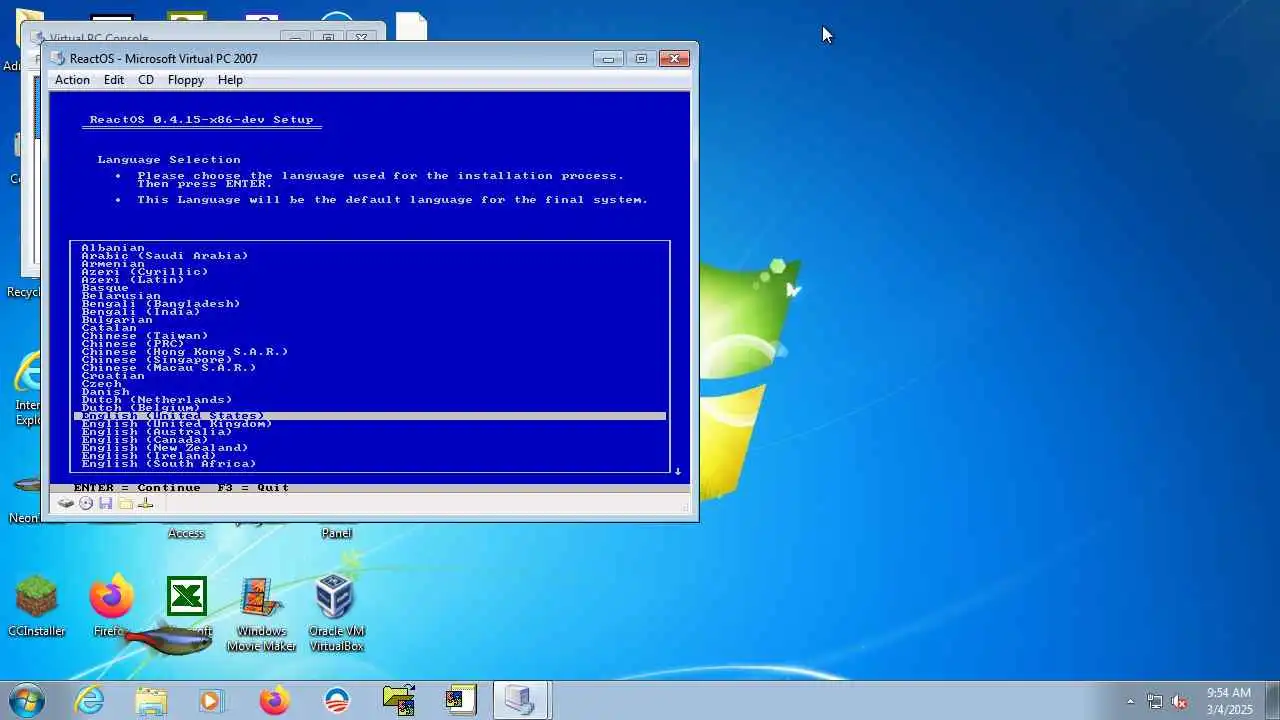Click the shared folder icon in status bar
Screen dimensions: 1280x720
tap(125, 504)
